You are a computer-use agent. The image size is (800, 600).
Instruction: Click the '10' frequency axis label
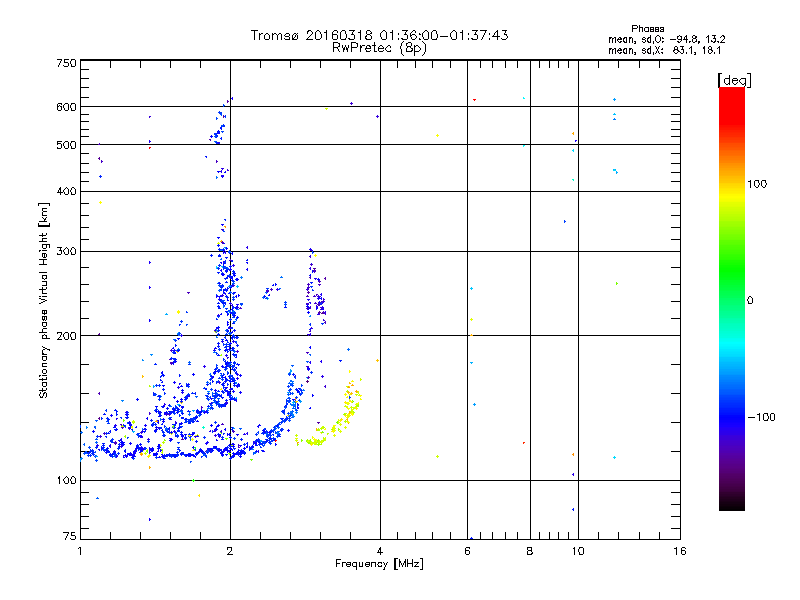pos(578,551)
